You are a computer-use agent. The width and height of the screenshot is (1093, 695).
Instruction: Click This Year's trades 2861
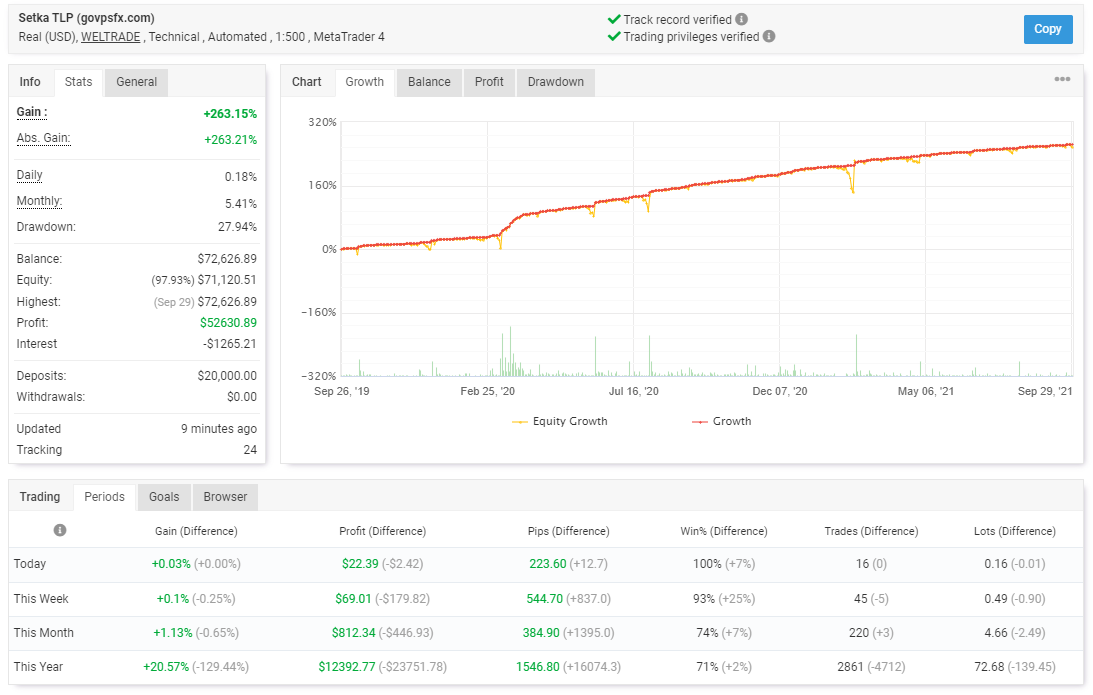point(850,667)
